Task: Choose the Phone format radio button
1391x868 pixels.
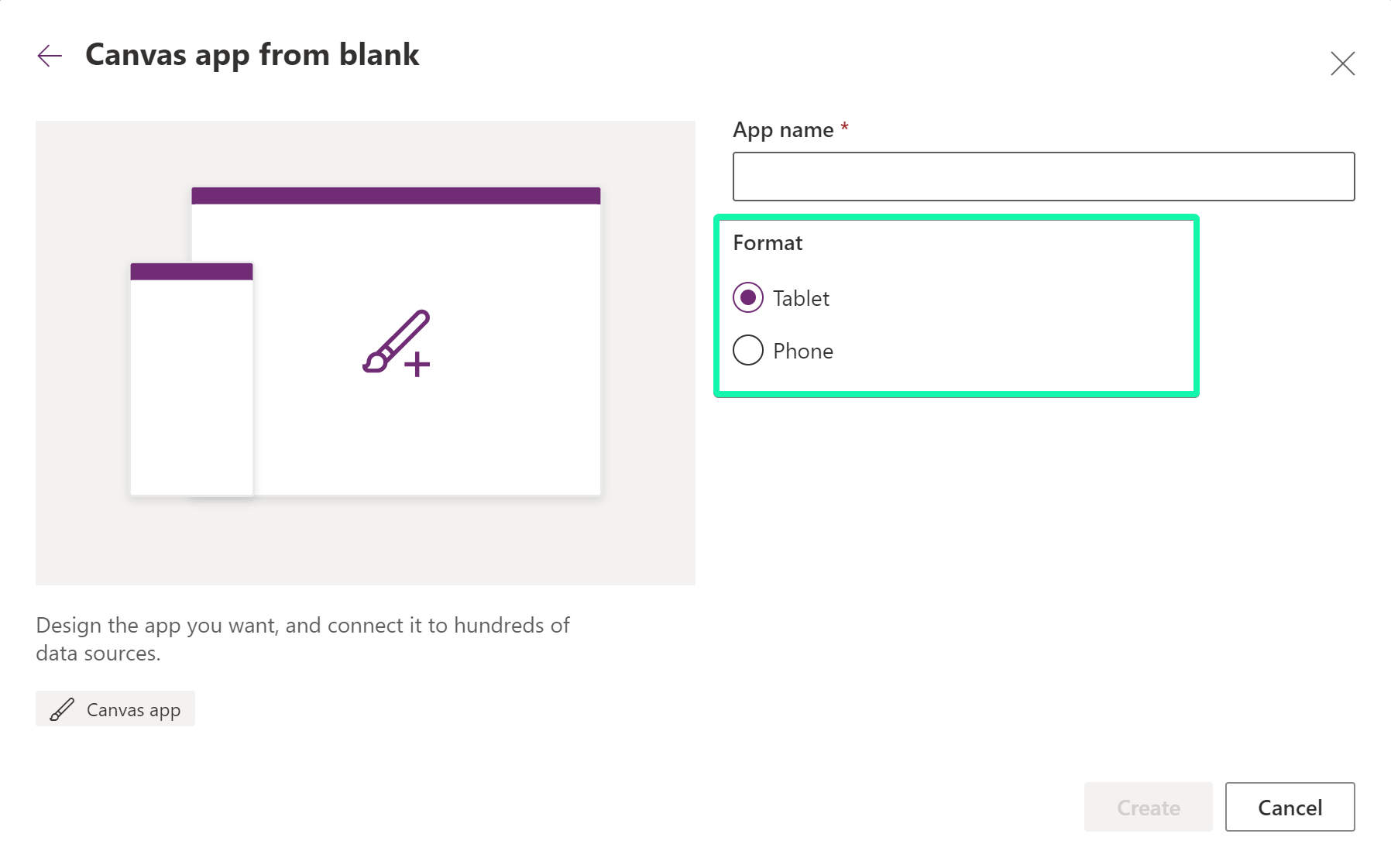Action: 748,351
